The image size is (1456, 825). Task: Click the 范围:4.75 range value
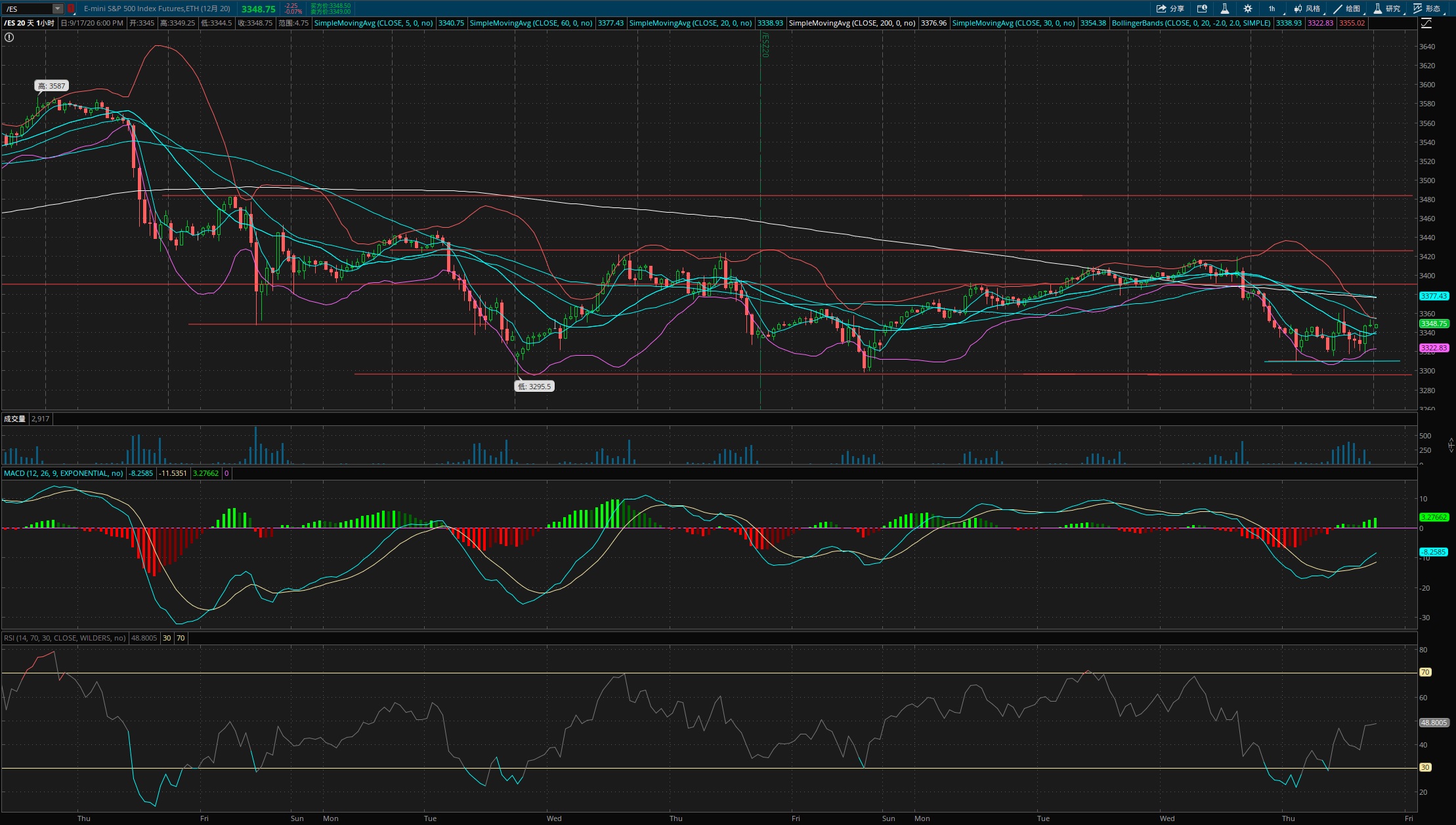coord(293,23)
